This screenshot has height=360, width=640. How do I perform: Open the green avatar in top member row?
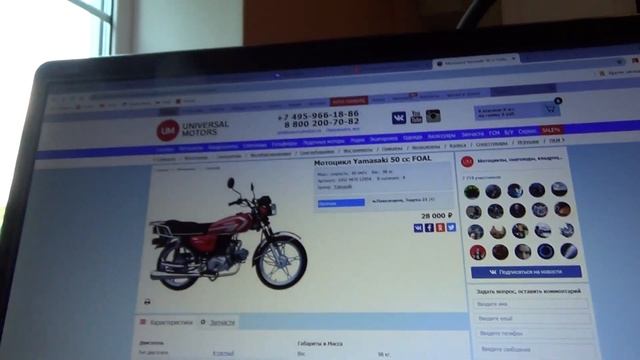[x=471, y=192]
